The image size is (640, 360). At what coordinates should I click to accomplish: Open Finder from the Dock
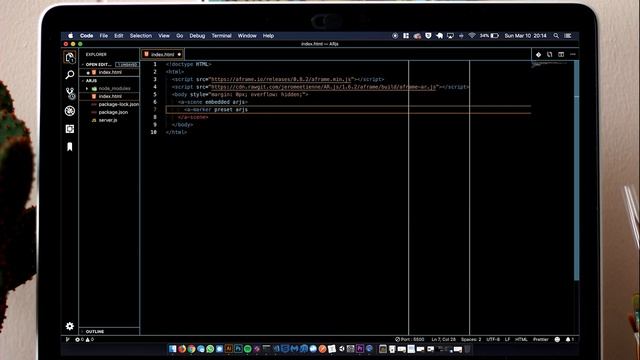click(x=173, y=349)
